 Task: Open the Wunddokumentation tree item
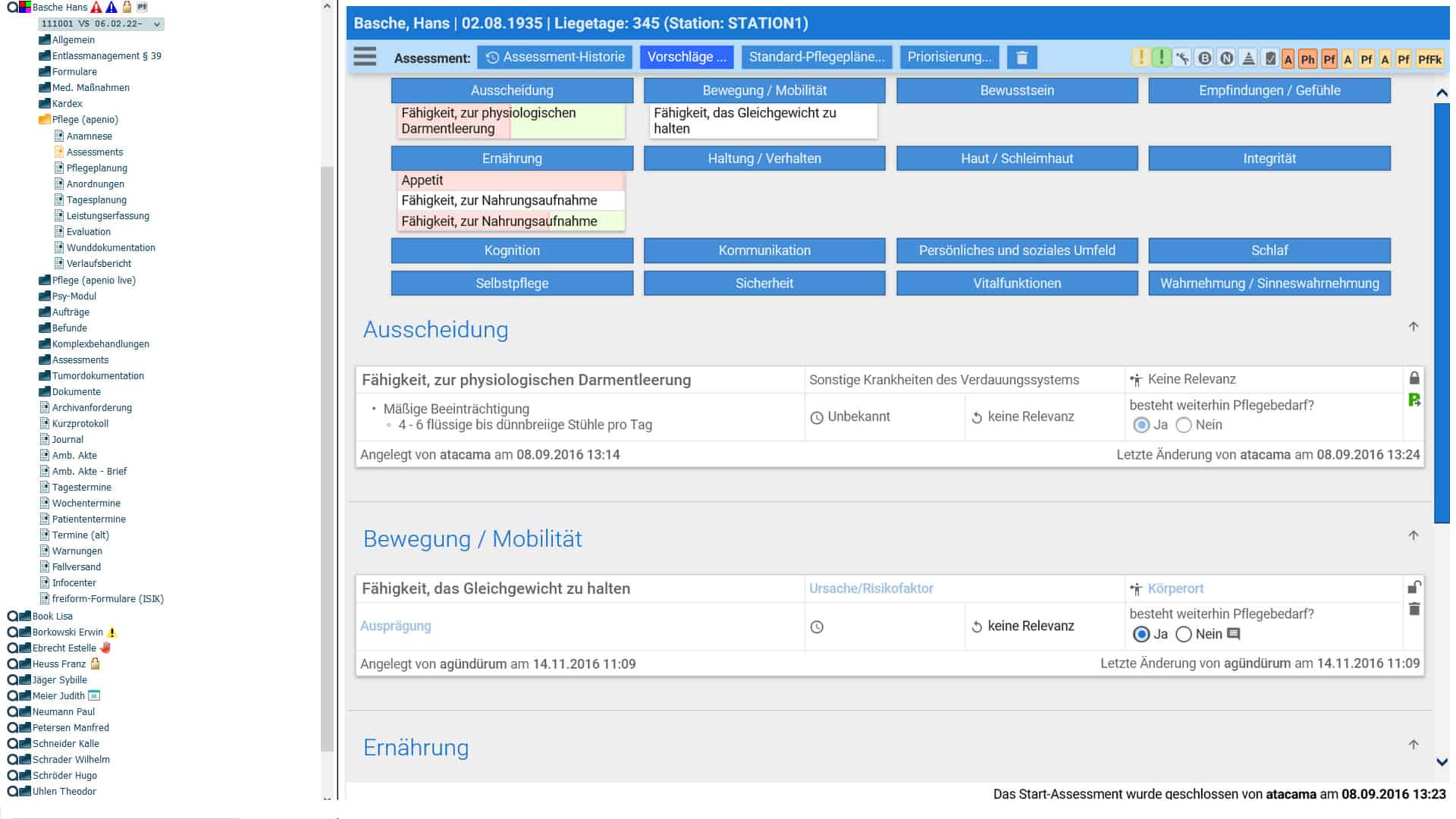[x=111, y=248]
